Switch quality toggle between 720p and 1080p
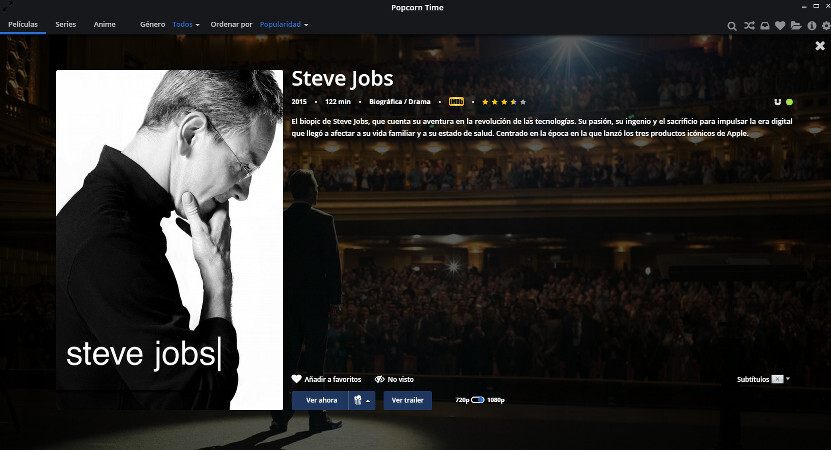 pyautogui.click(x=478, y=400)
